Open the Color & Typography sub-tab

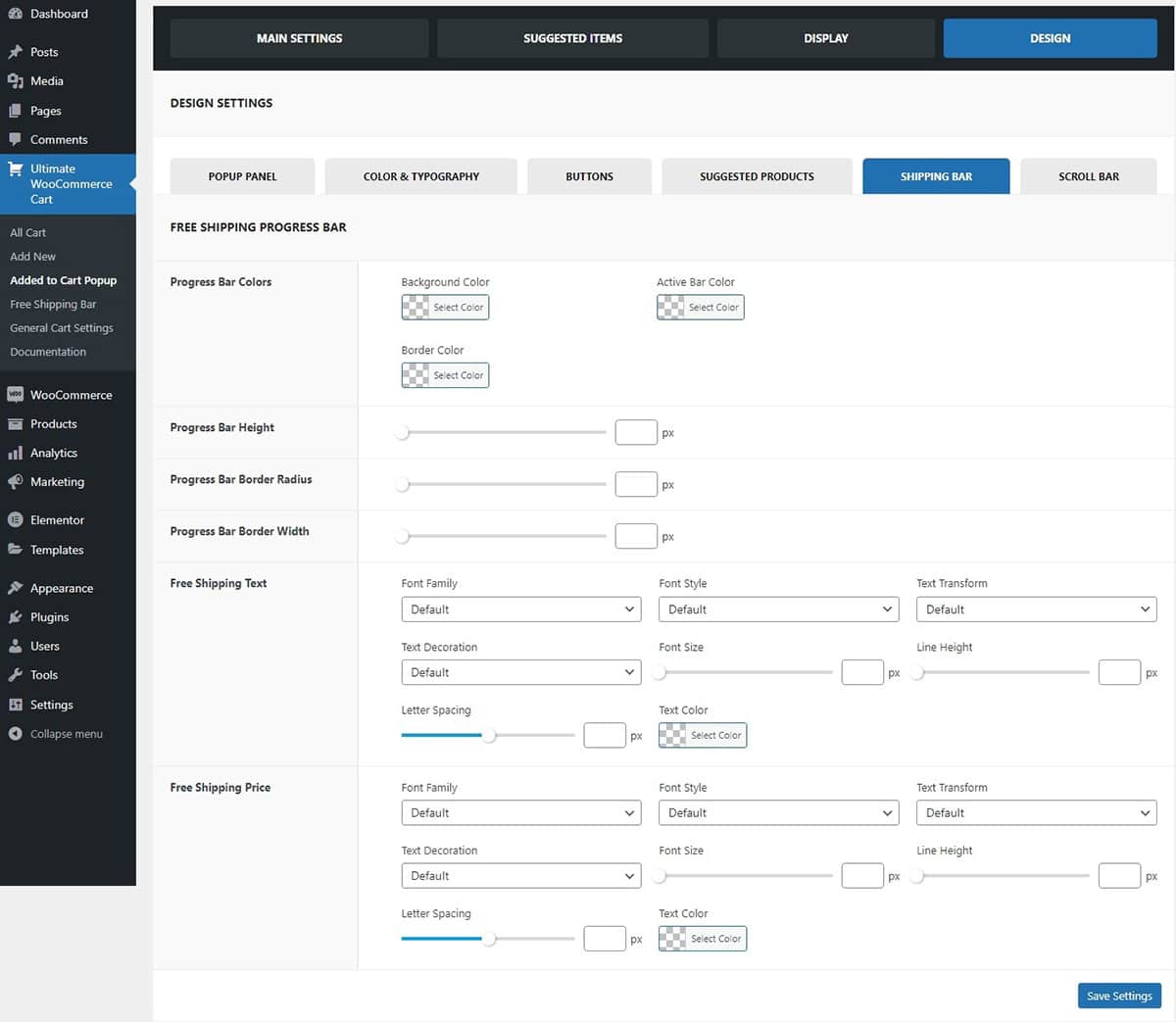coord(421,176)
